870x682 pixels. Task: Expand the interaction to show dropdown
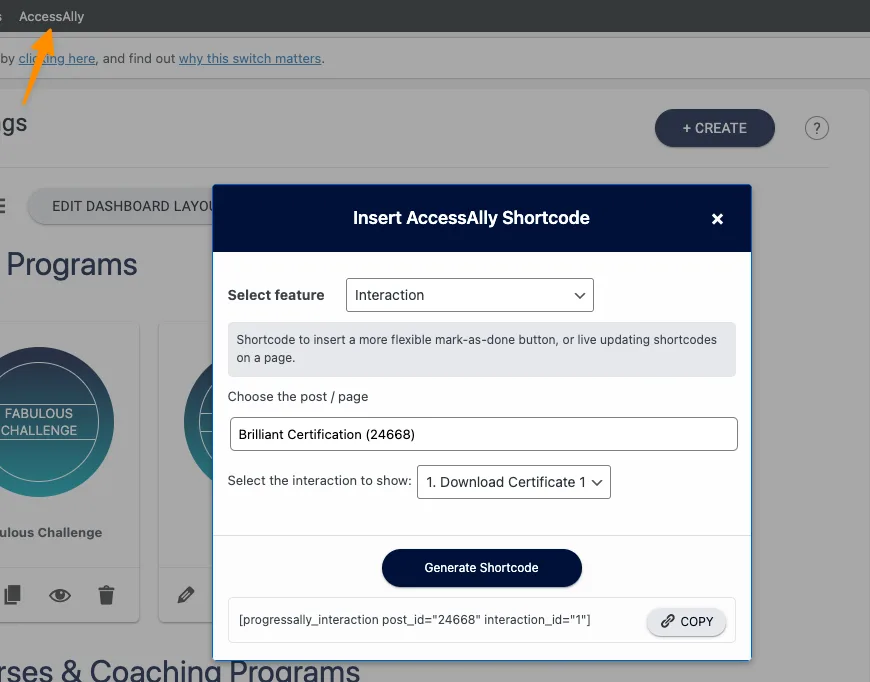[x=513, y=482]
